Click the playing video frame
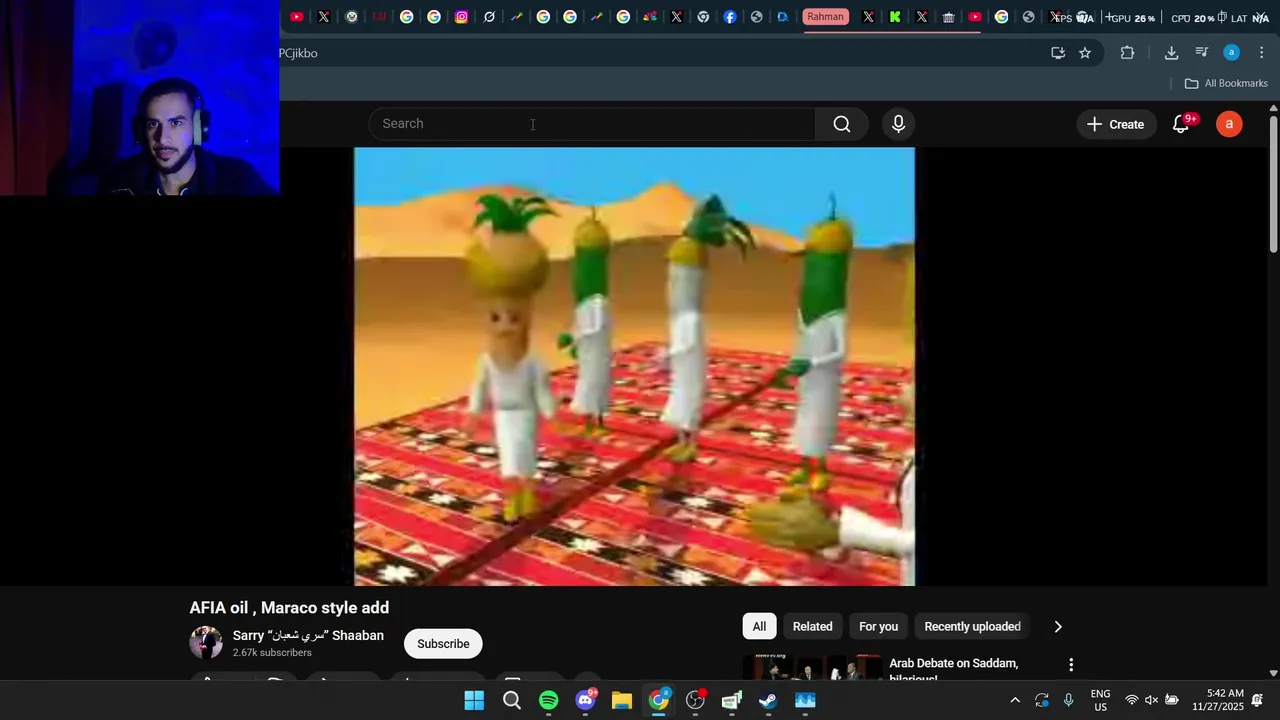Viewport: 1280px width, 720px height. point(634,366)
